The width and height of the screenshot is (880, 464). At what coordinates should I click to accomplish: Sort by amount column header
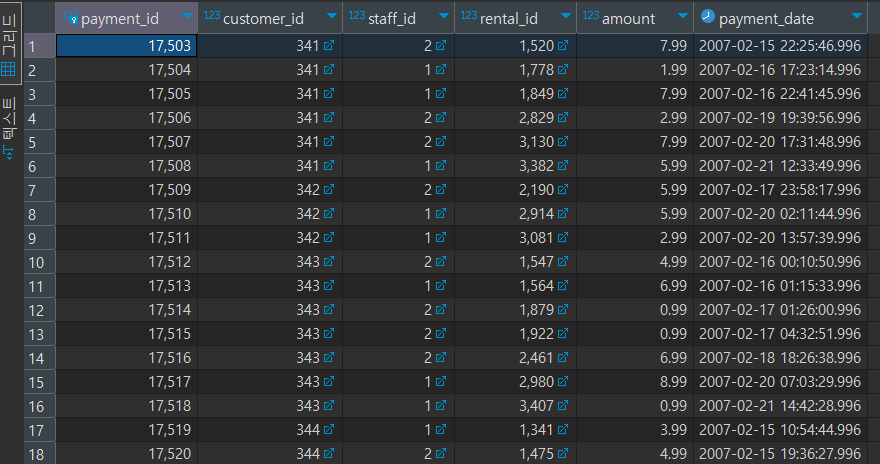point(628,19)
